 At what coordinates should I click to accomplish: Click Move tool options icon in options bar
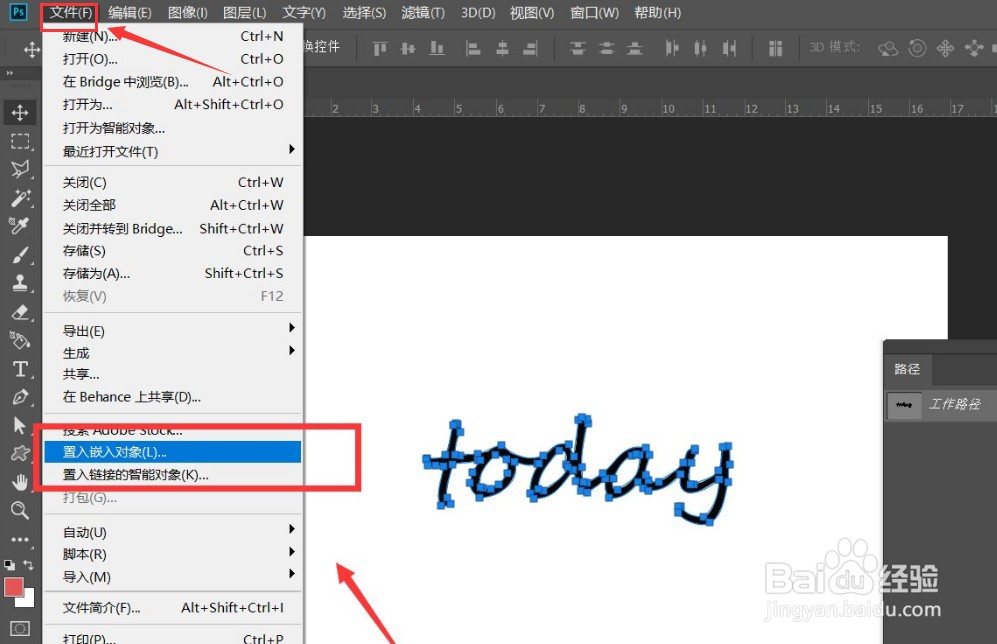[31, 49]
